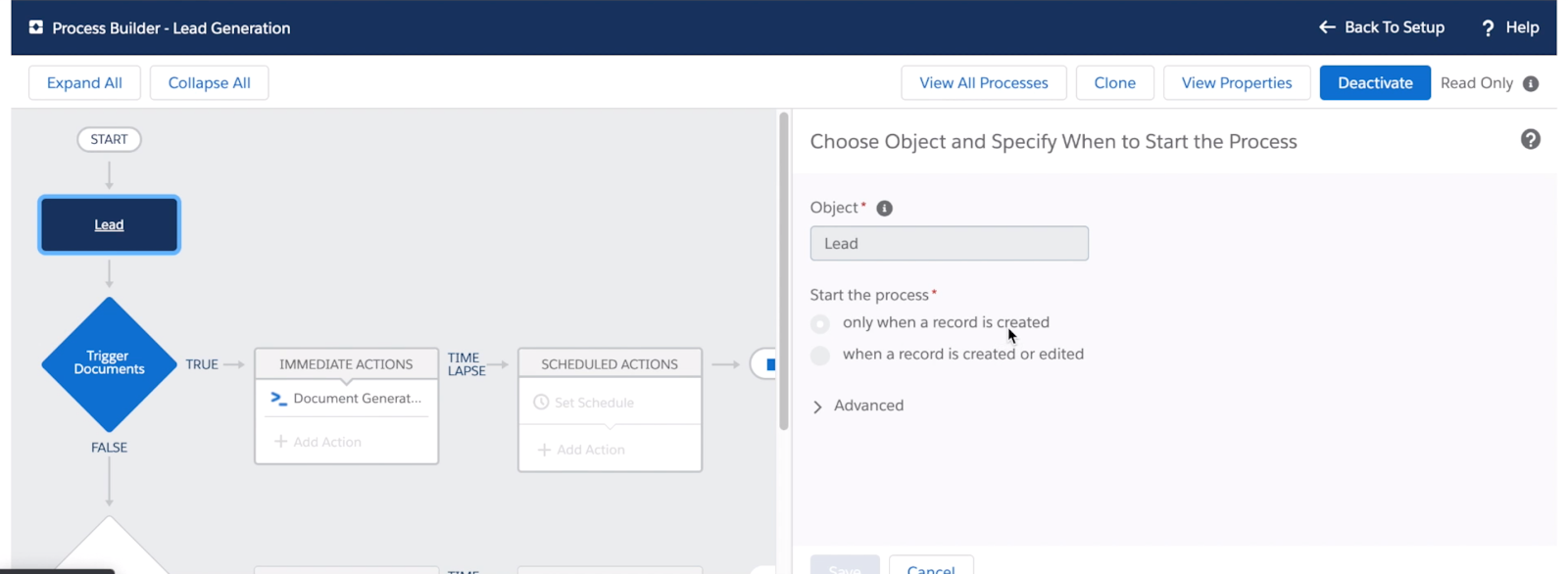Click the START node on canvas
The height and width of the screenshot is (574, 1568).
click(109, 139)
